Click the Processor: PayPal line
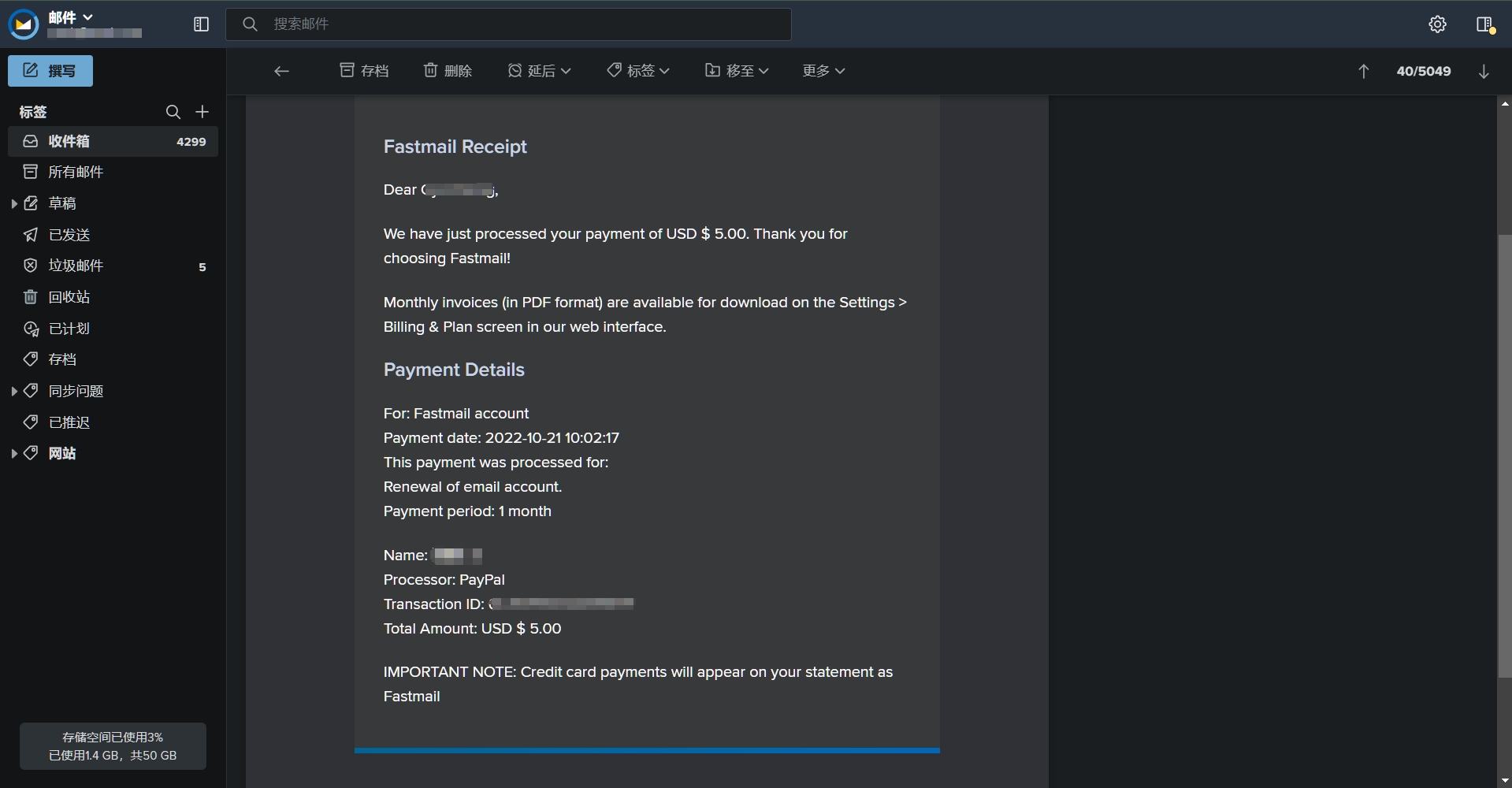1512x788 pixels. [x=444, y=580]
